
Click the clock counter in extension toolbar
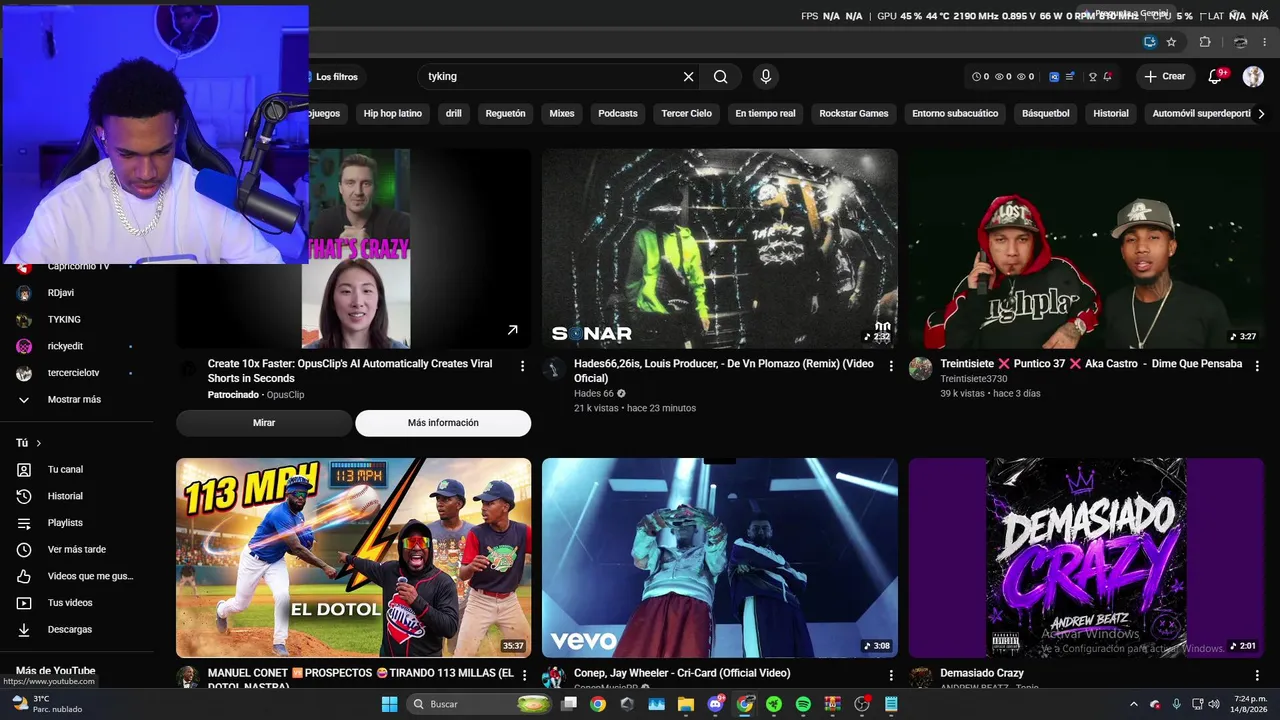(980, 77)
